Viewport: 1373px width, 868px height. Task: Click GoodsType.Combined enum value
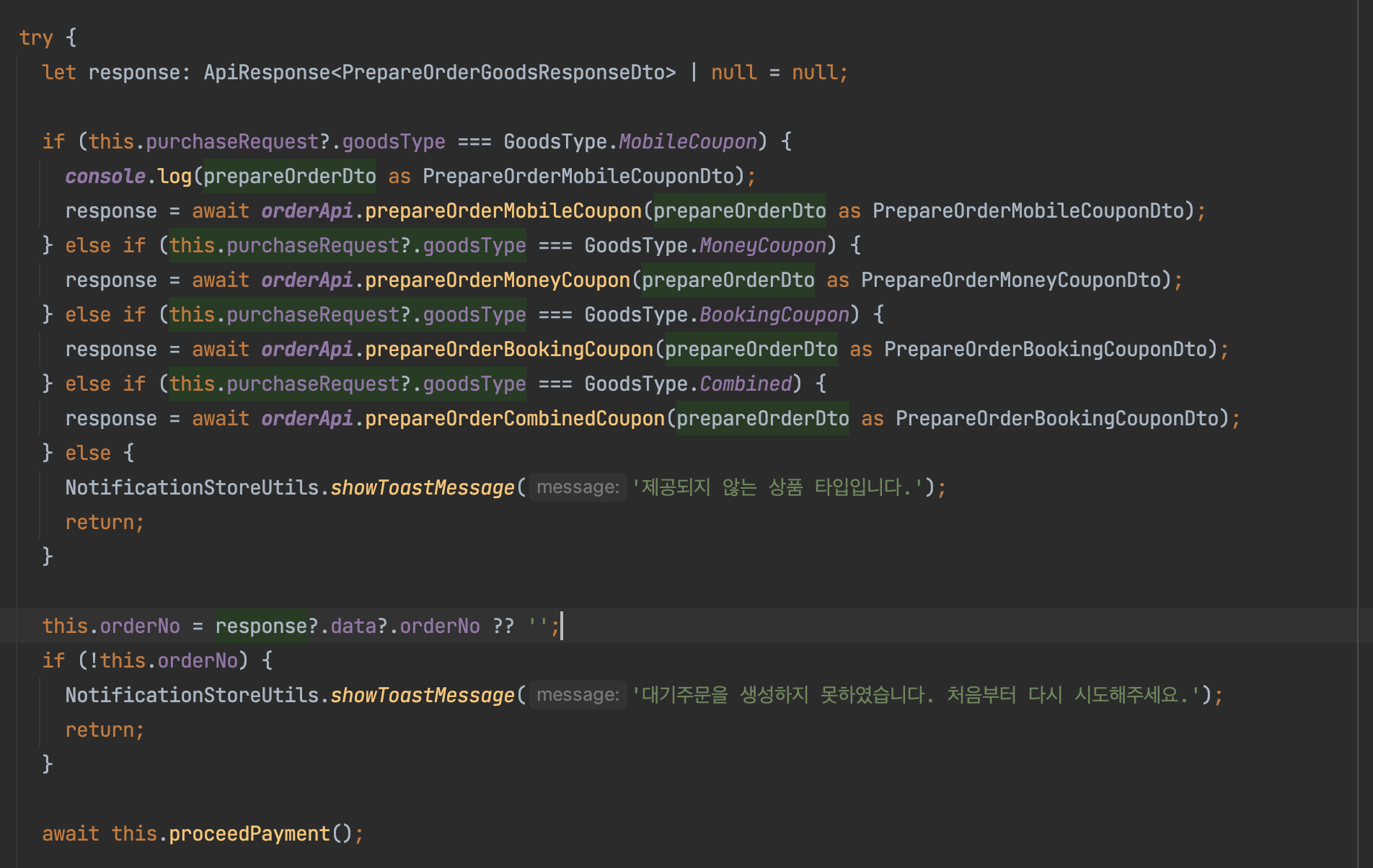point(688,384)
